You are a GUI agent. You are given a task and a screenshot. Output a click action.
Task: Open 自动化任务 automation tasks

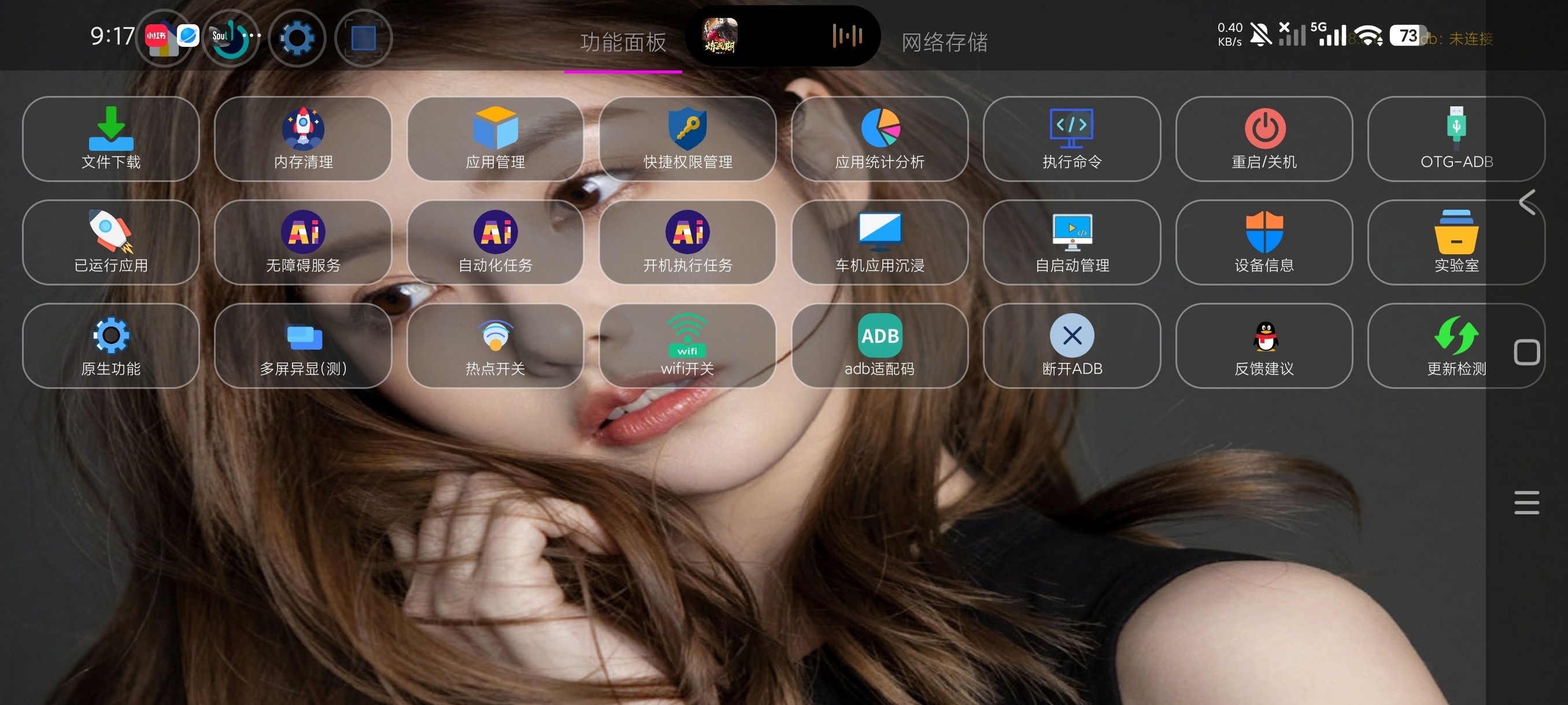tap(495, 242)
